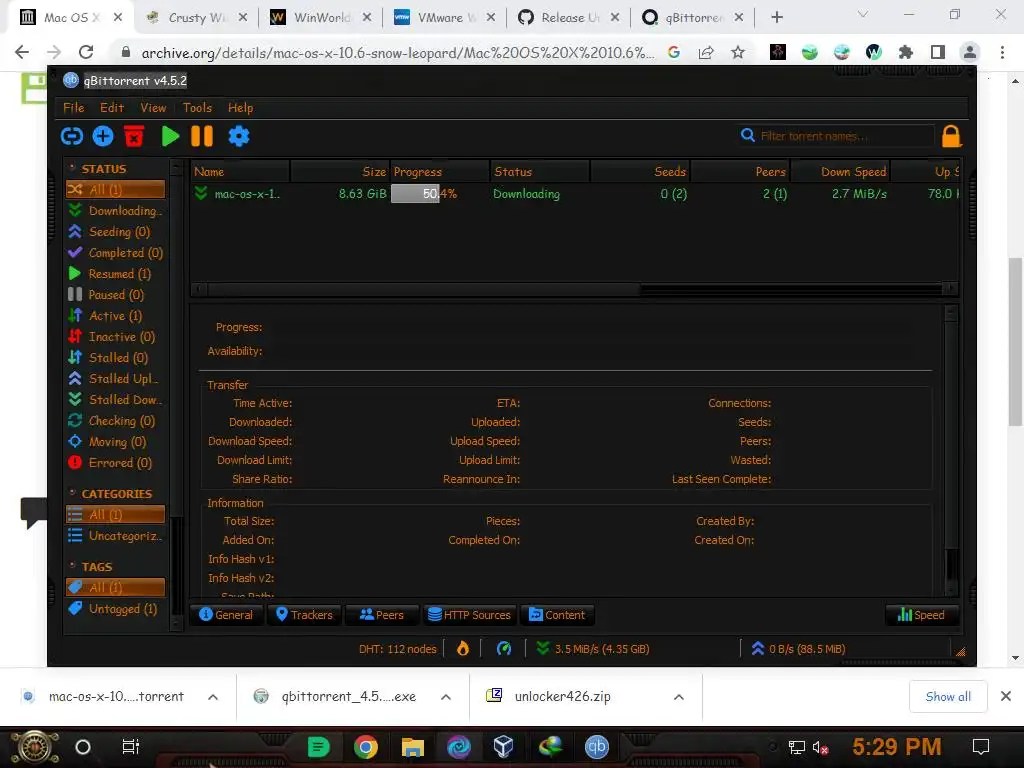
Task: Click the red Remove torrent trash icon
Action: pos(134,136)
